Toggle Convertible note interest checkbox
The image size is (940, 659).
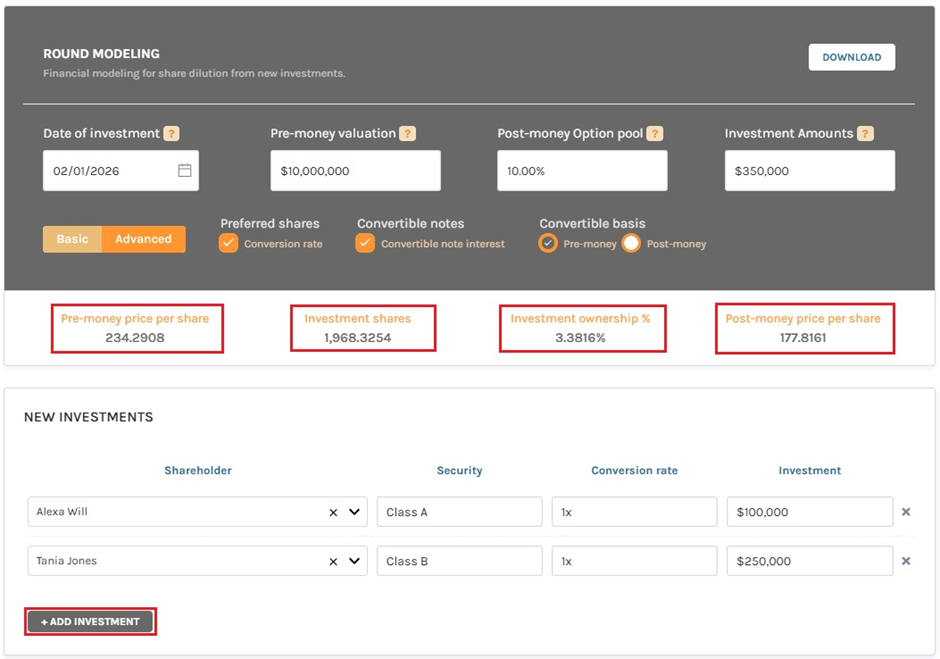click(365, 243)
